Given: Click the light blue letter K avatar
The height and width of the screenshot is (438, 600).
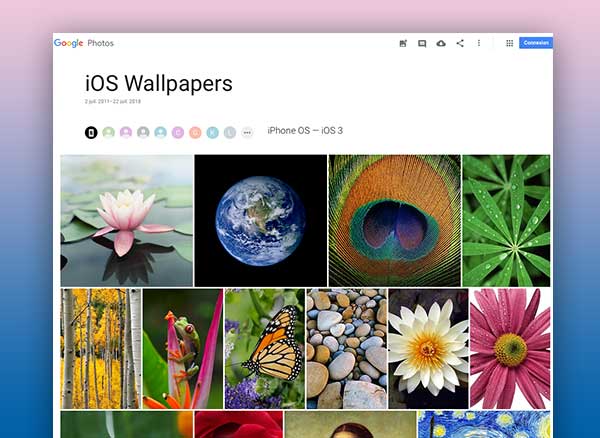Looking at the screenshot, I should coord(213,133).
